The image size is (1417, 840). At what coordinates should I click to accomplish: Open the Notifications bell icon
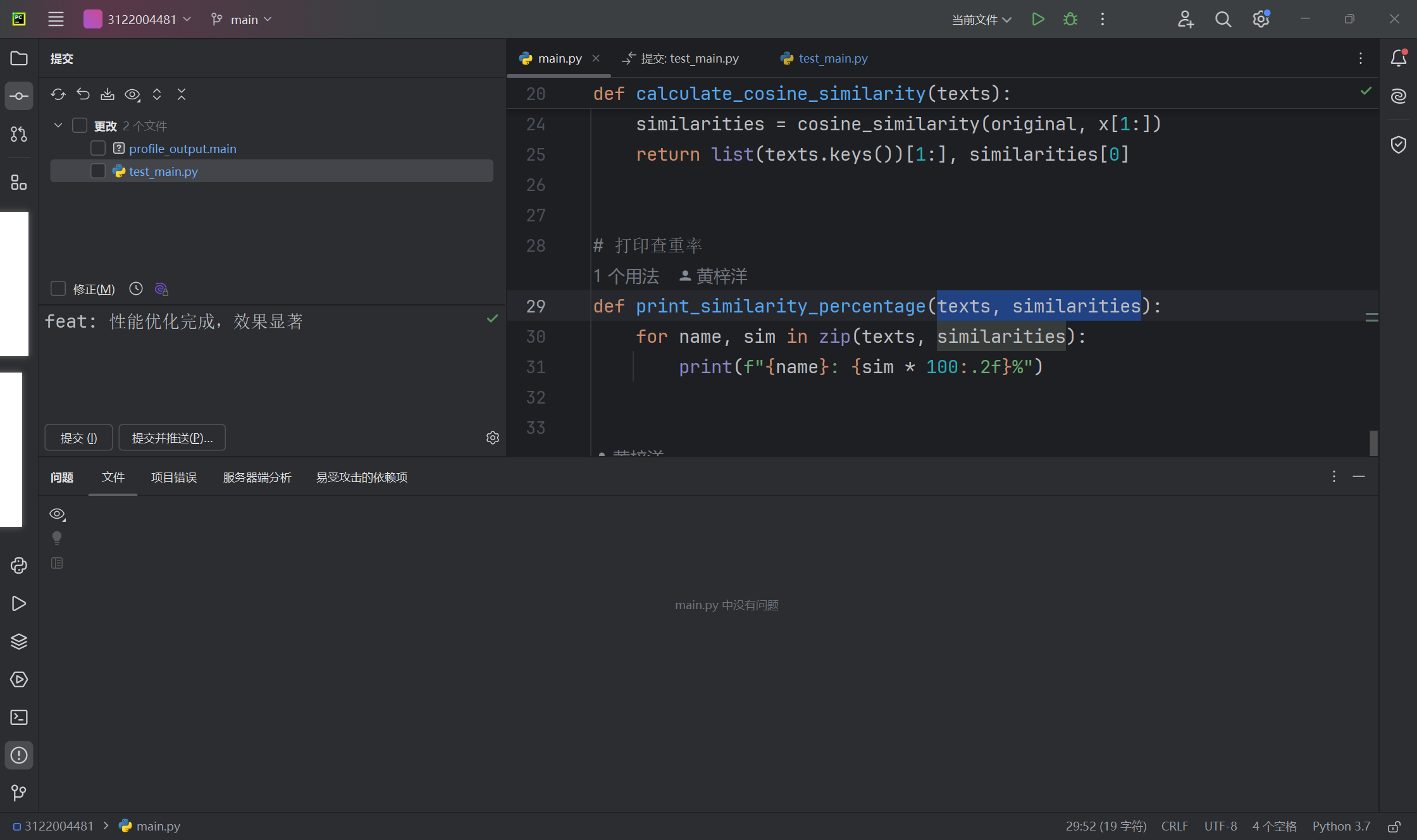pyautogui.click(x=1399, y=58)
